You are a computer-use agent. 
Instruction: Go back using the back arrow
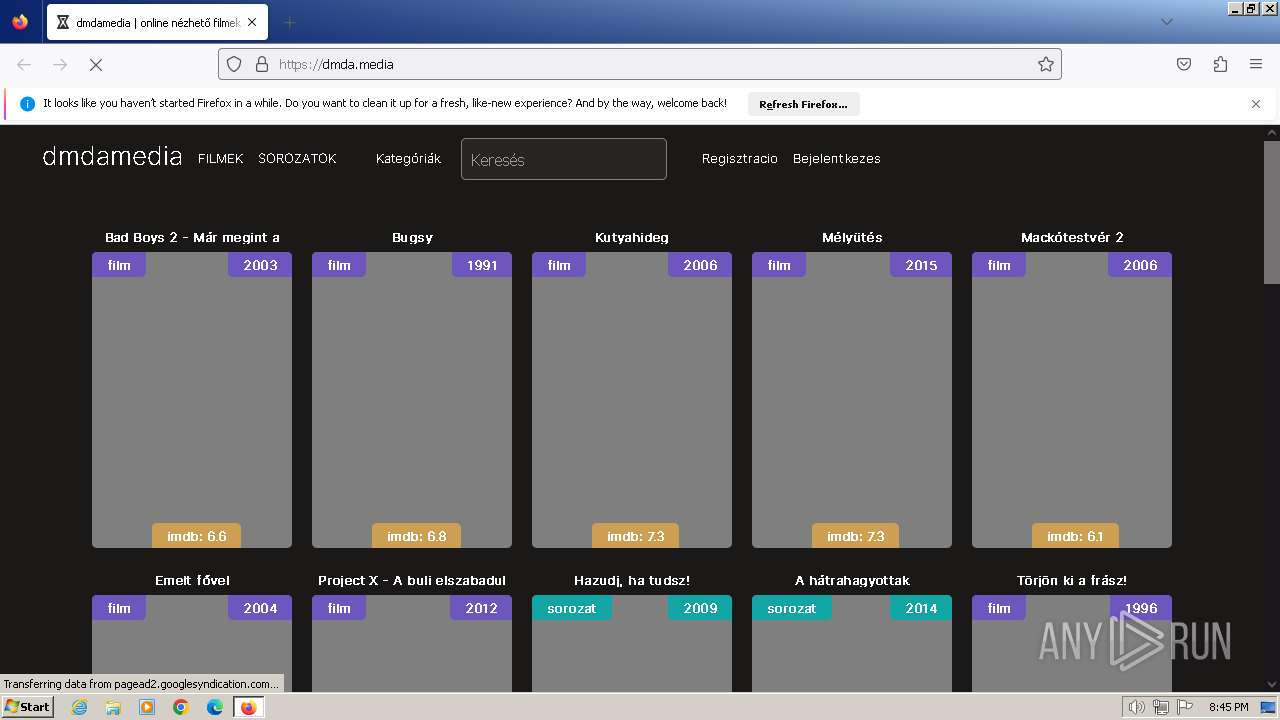tap(24, 64)
